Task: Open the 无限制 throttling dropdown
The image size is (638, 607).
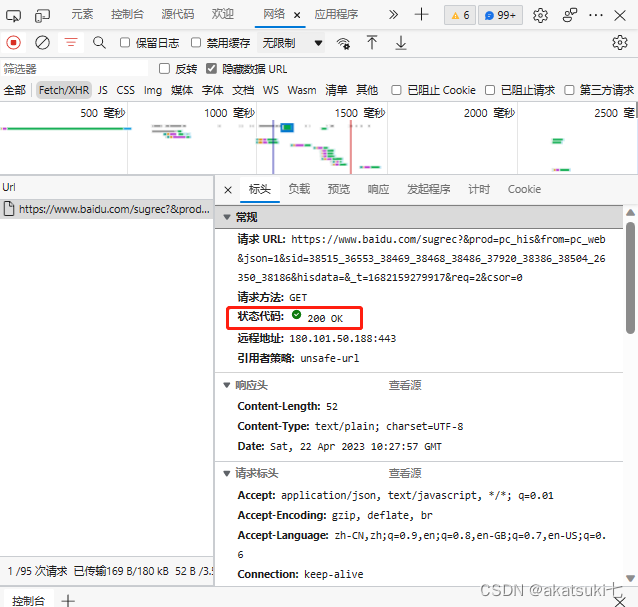Action: click(x=291, y=43)
